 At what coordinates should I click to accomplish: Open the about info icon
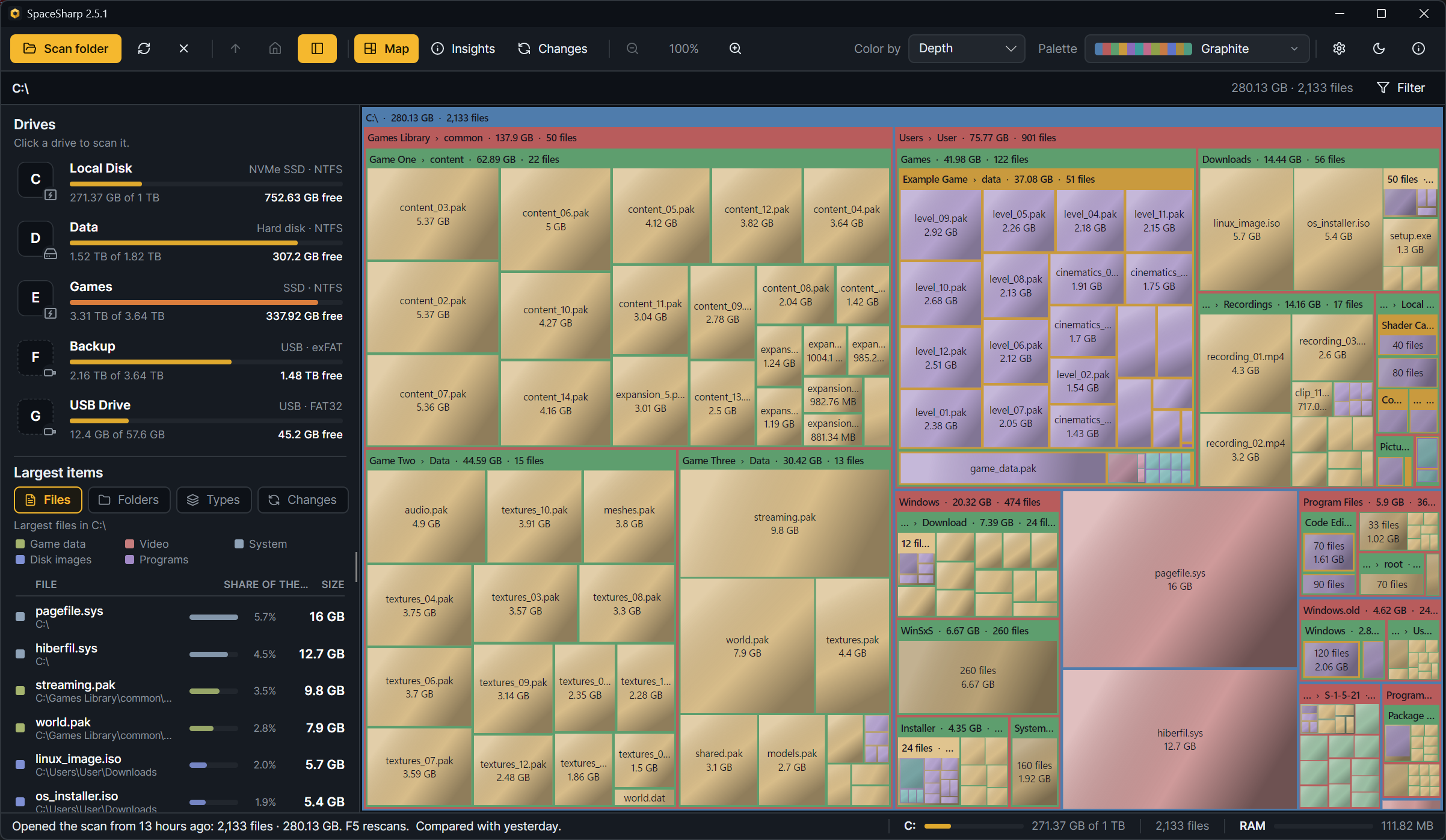[x=1418, y=49]
